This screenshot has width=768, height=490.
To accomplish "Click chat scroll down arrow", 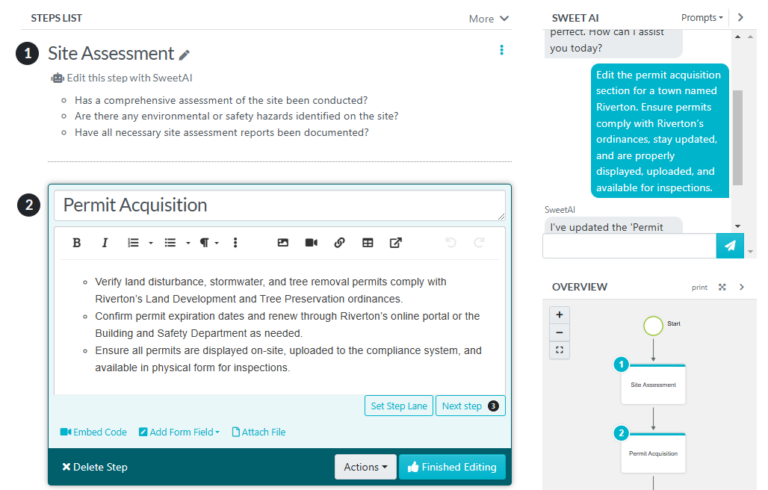I will [738, 226].
